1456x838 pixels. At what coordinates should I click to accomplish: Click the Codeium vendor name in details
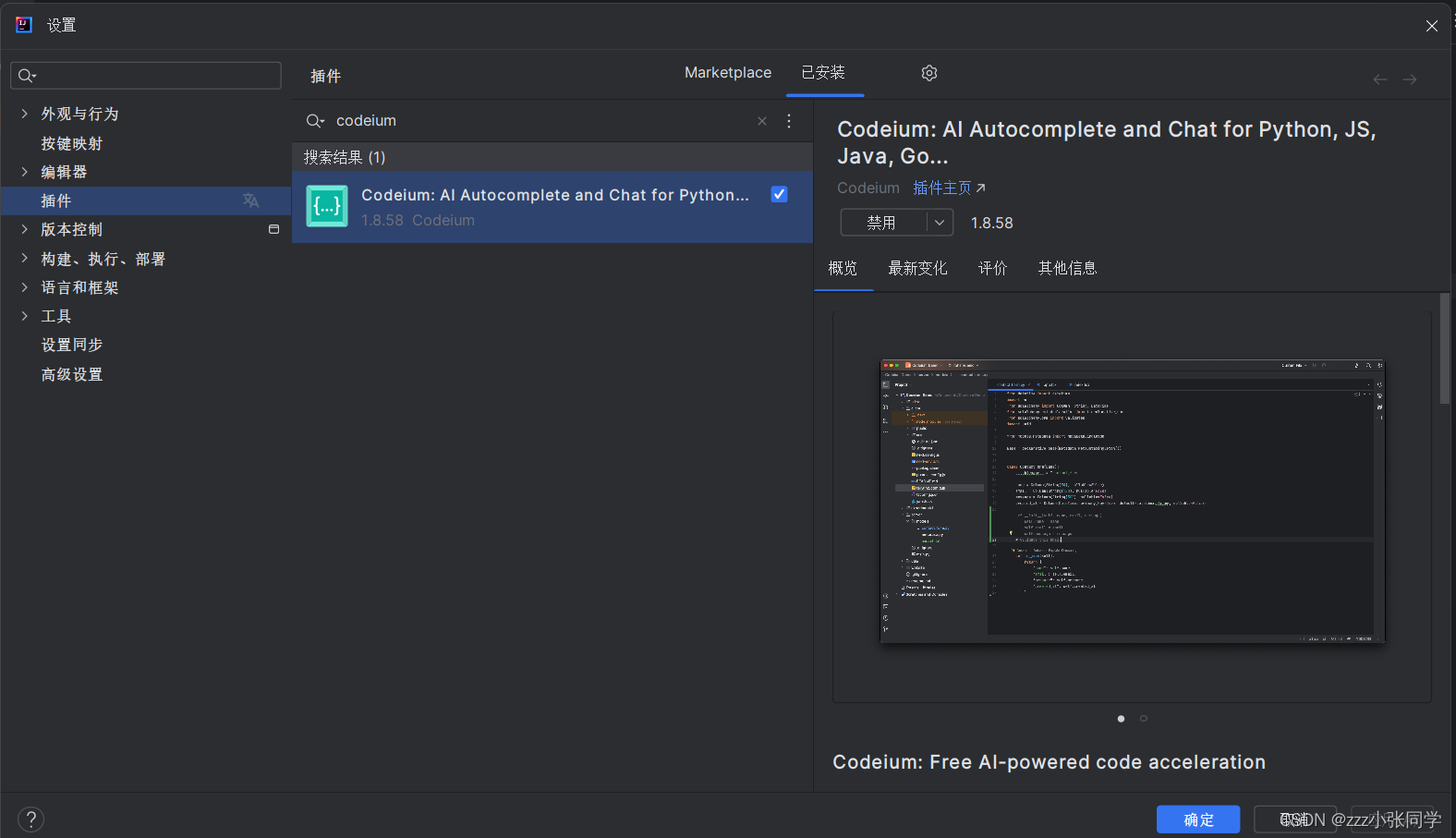click(868, 188)
